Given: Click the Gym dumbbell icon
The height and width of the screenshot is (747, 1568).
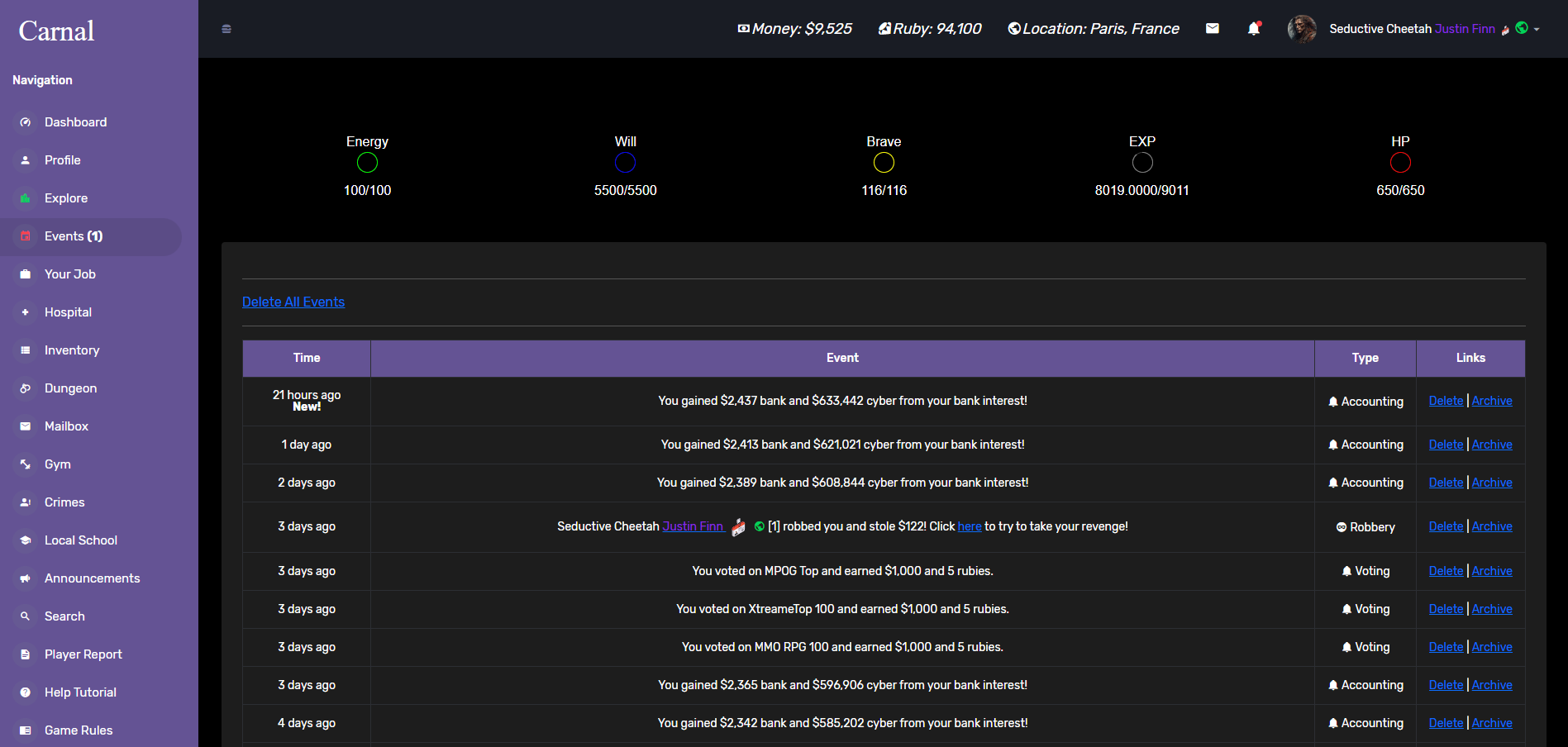Looking at the screenshot, I should tap(26, 464).
